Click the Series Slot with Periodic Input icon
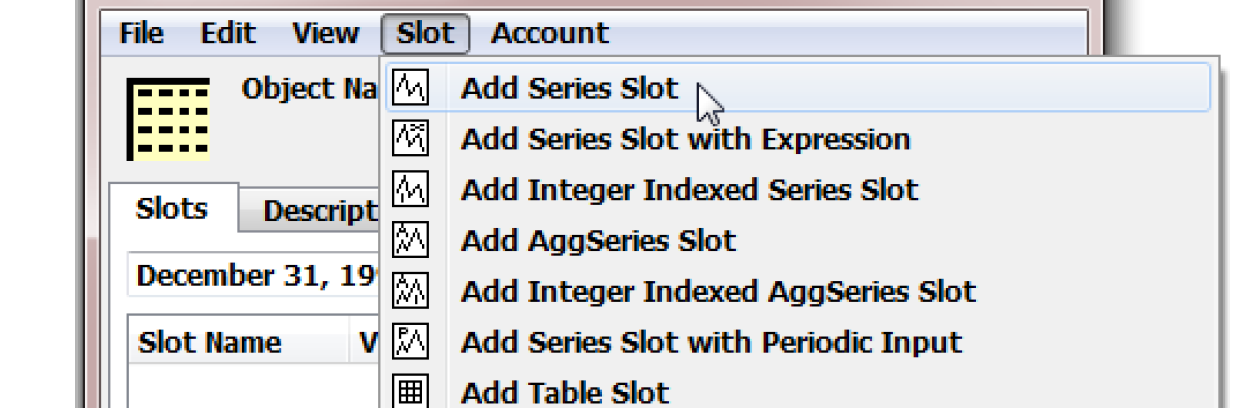The height and width of the screenshot is (408, 1242). click(x=410, y=342)
